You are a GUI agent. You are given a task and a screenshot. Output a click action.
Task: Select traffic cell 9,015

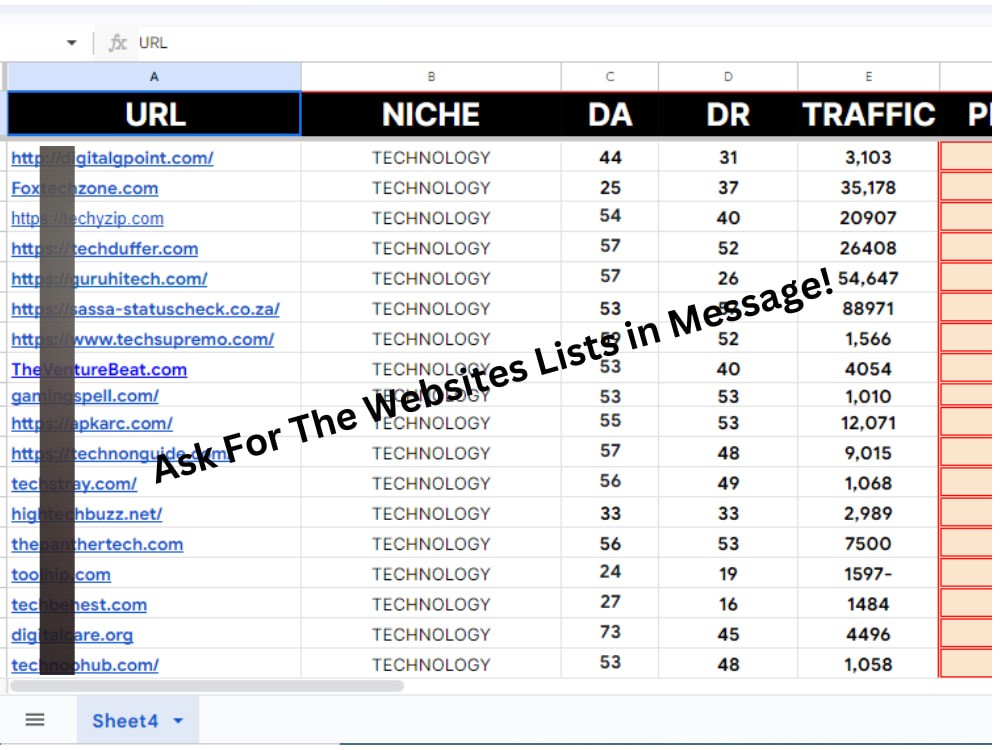click(868, 453)
